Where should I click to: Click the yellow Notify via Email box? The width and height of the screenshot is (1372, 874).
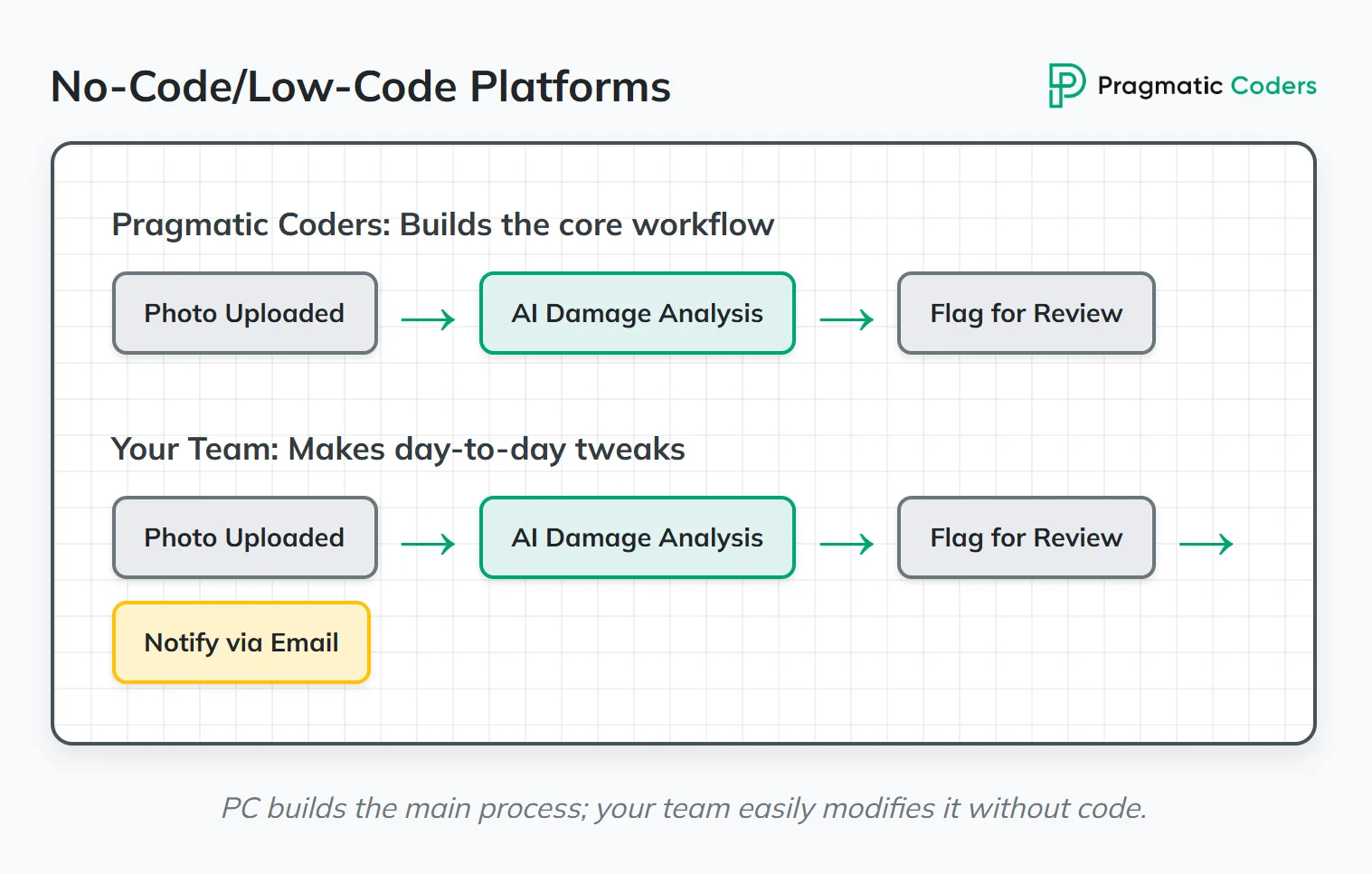(241, 642)
